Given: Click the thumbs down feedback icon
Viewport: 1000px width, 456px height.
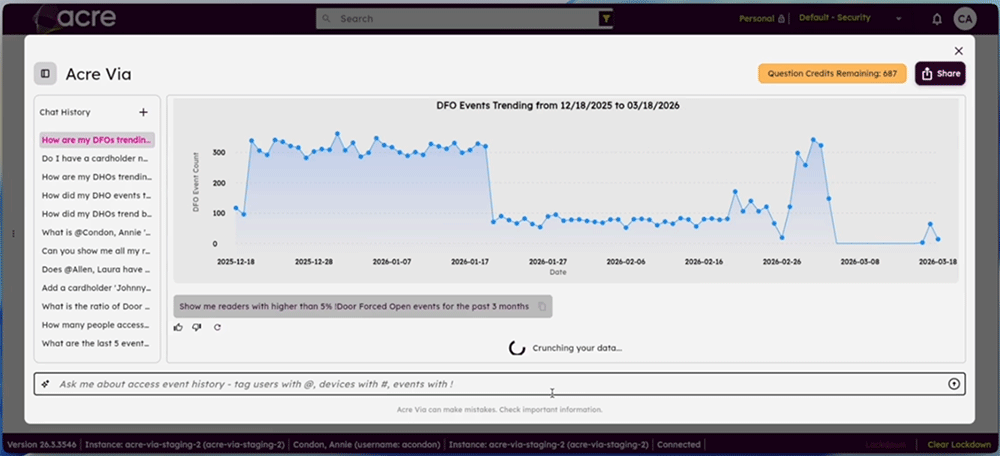Looking at the screenshot, I should click(197, 327).
